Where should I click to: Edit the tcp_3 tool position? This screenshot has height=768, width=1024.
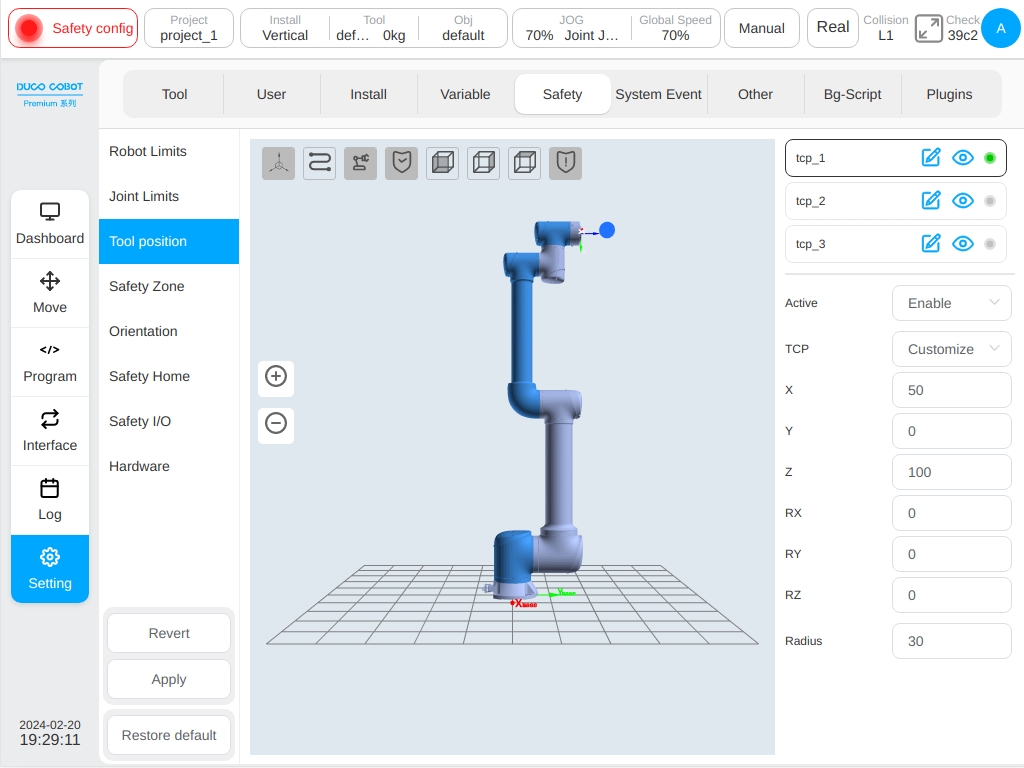[x=931, y=244]
